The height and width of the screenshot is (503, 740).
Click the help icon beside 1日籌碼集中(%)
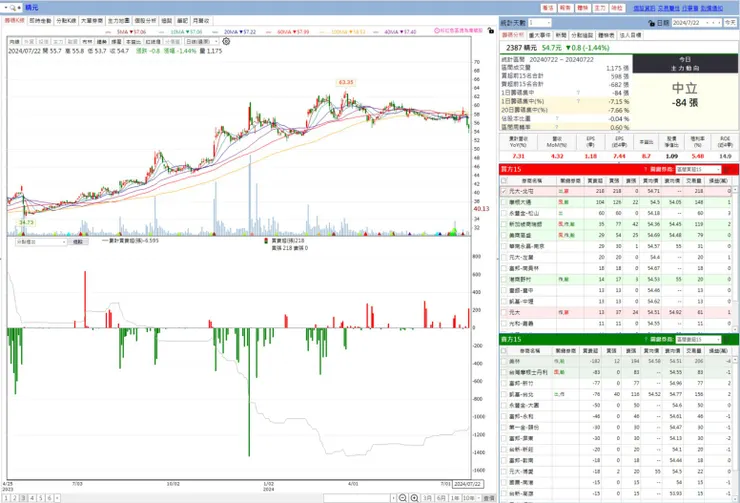click(578, 101)
